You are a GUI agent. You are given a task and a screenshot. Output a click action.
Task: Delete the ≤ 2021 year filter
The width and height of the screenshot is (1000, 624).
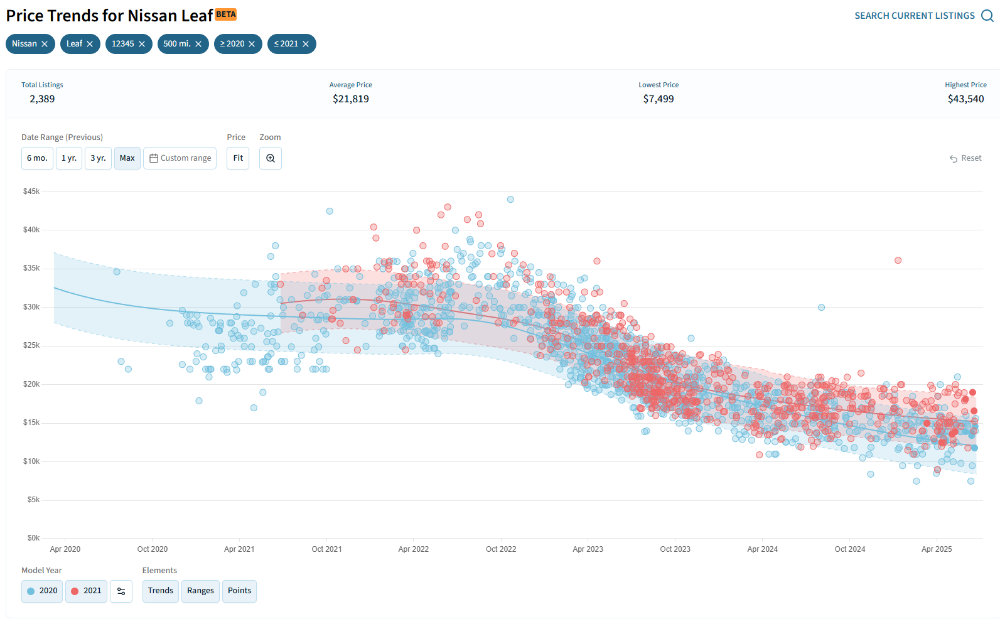(305, 44)
